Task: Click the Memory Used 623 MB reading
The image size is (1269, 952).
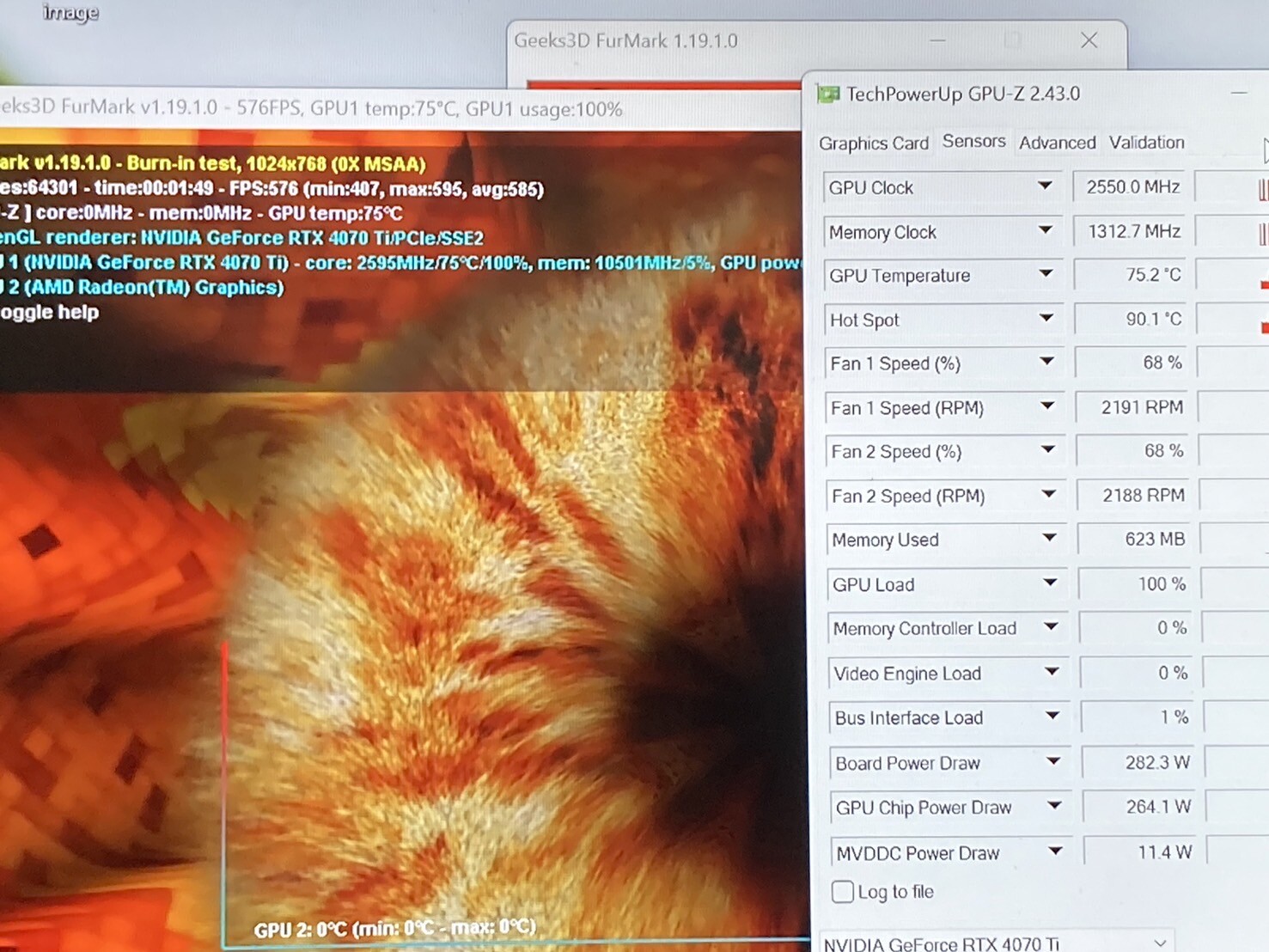Action: tap(1135, 539)
